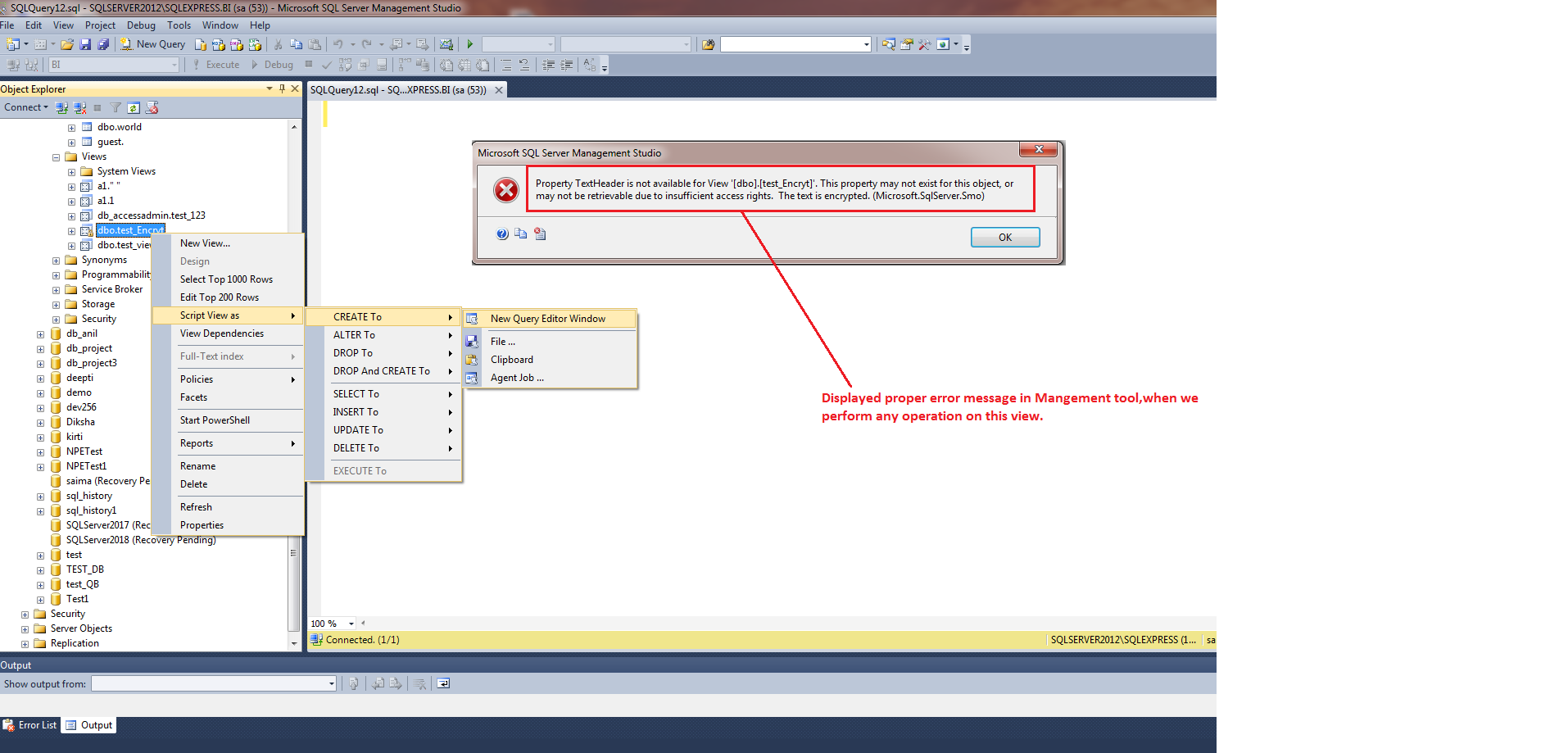Open the Connect dropdown in Object Explorer
Screen dimensions: 1568x753
tap(26, 107)
